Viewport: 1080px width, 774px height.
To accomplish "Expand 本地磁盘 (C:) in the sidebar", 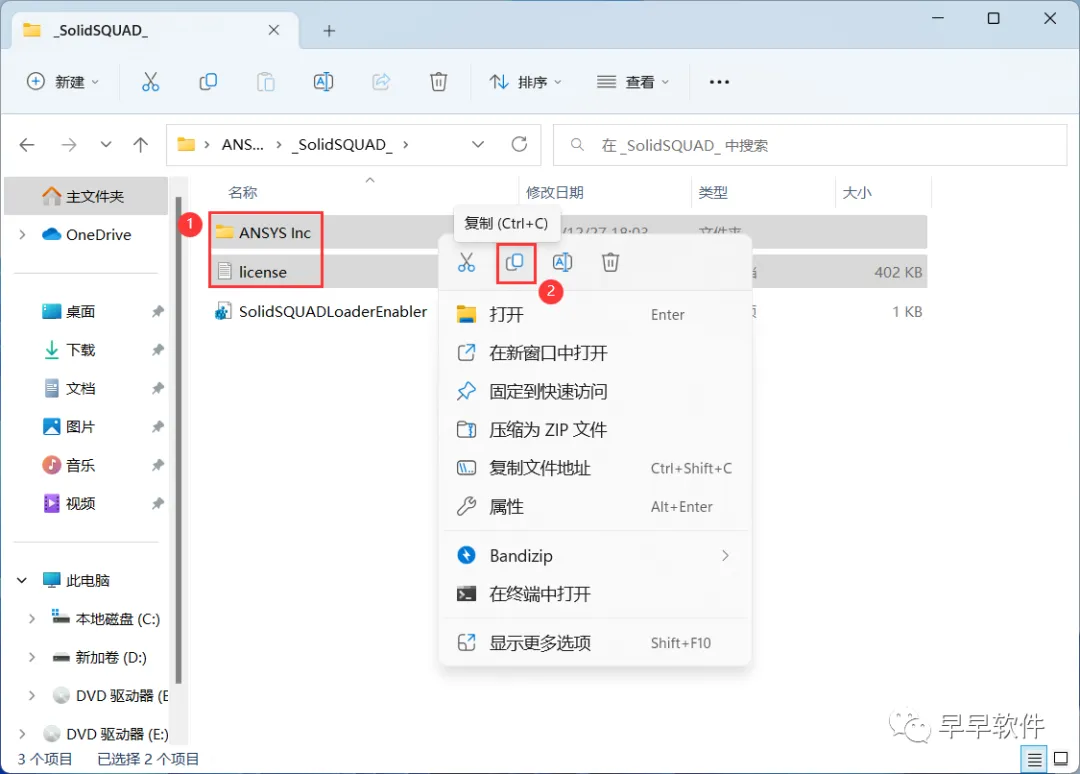I will [32, 619].
